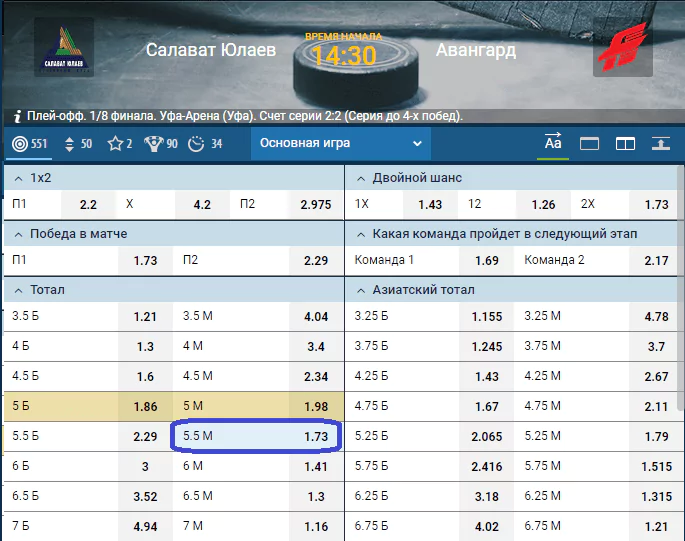
Task: Collapse the Азиатский тотал section
Action: click(361, 290)
